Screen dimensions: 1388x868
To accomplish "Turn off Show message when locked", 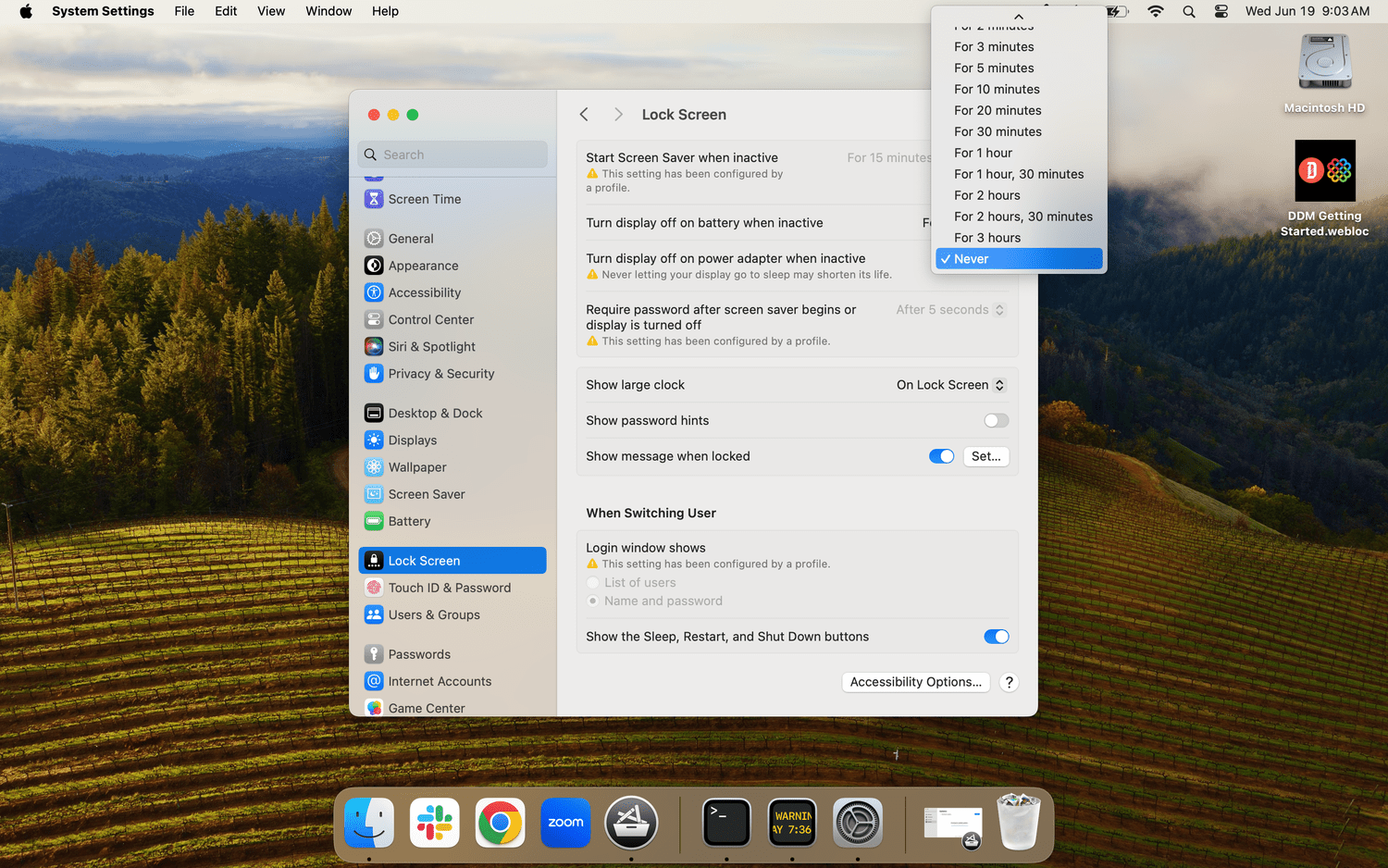I will [x=941, y=456].
